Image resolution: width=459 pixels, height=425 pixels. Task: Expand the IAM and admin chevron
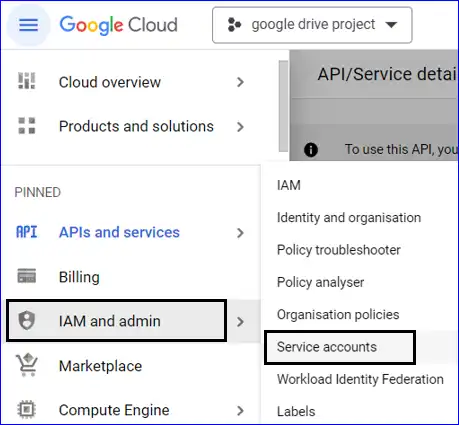point(240,322)
